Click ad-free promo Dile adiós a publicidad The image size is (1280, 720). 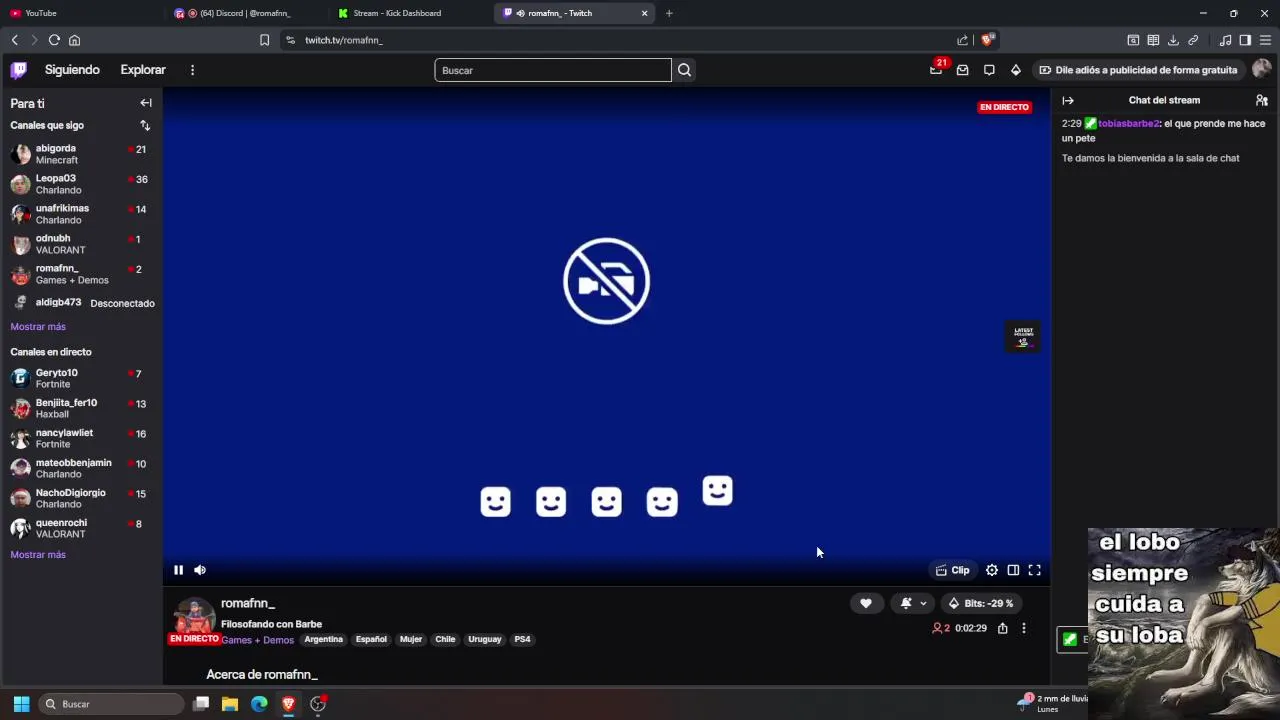1138,70
